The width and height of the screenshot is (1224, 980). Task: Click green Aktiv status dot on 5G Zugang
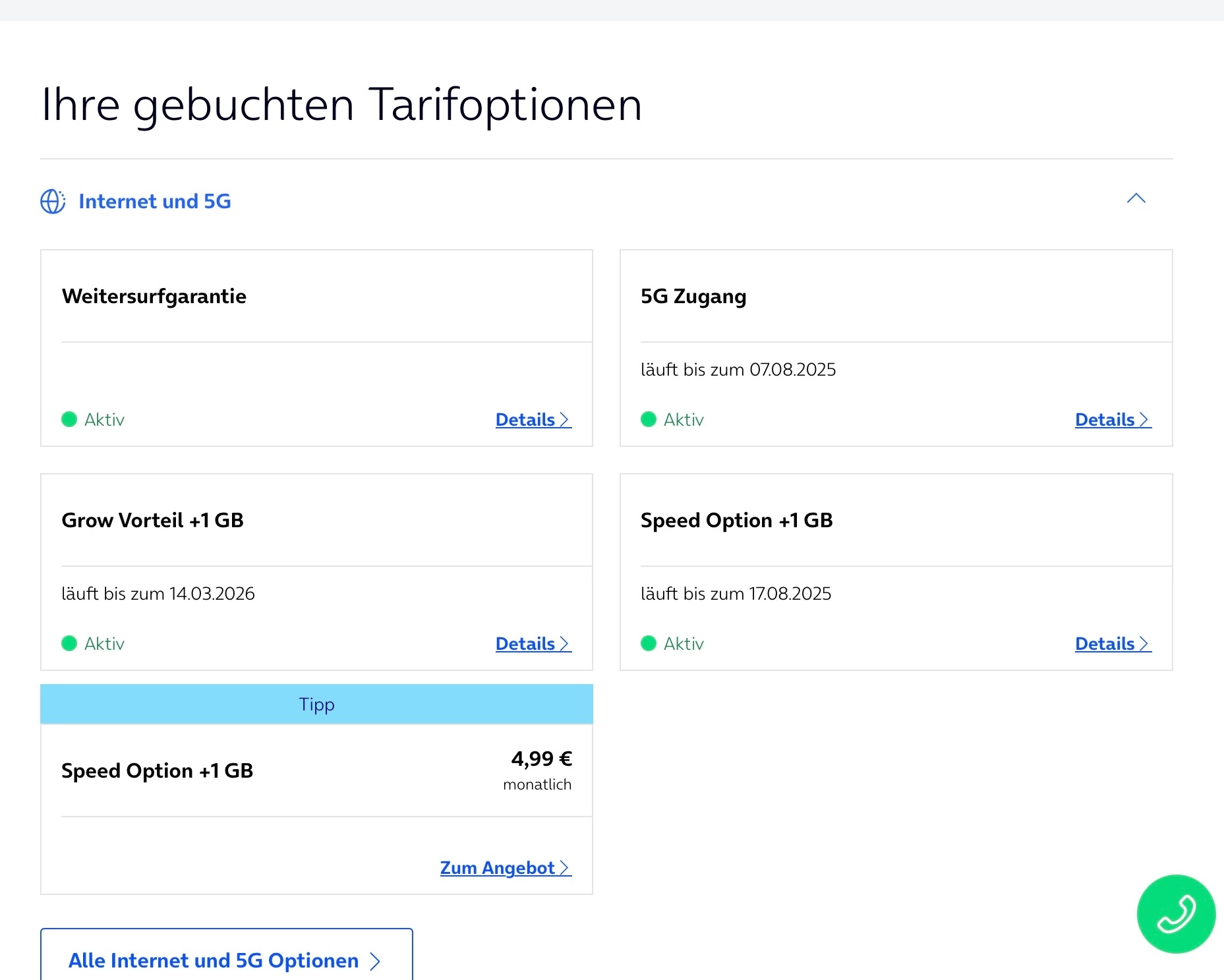point(649,420)
